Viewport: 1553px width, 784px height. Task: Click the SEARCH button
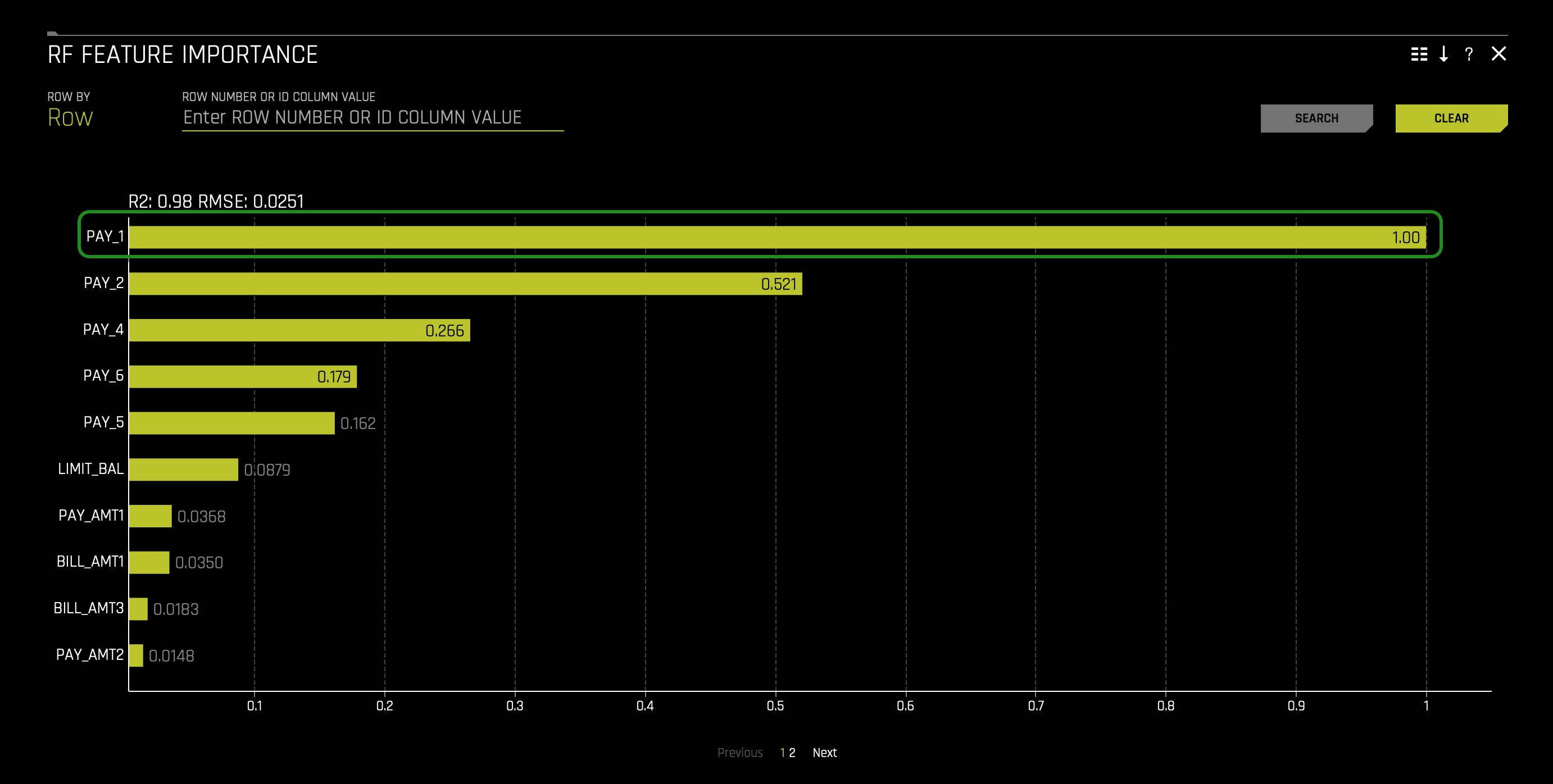(x=1316, y=118)
